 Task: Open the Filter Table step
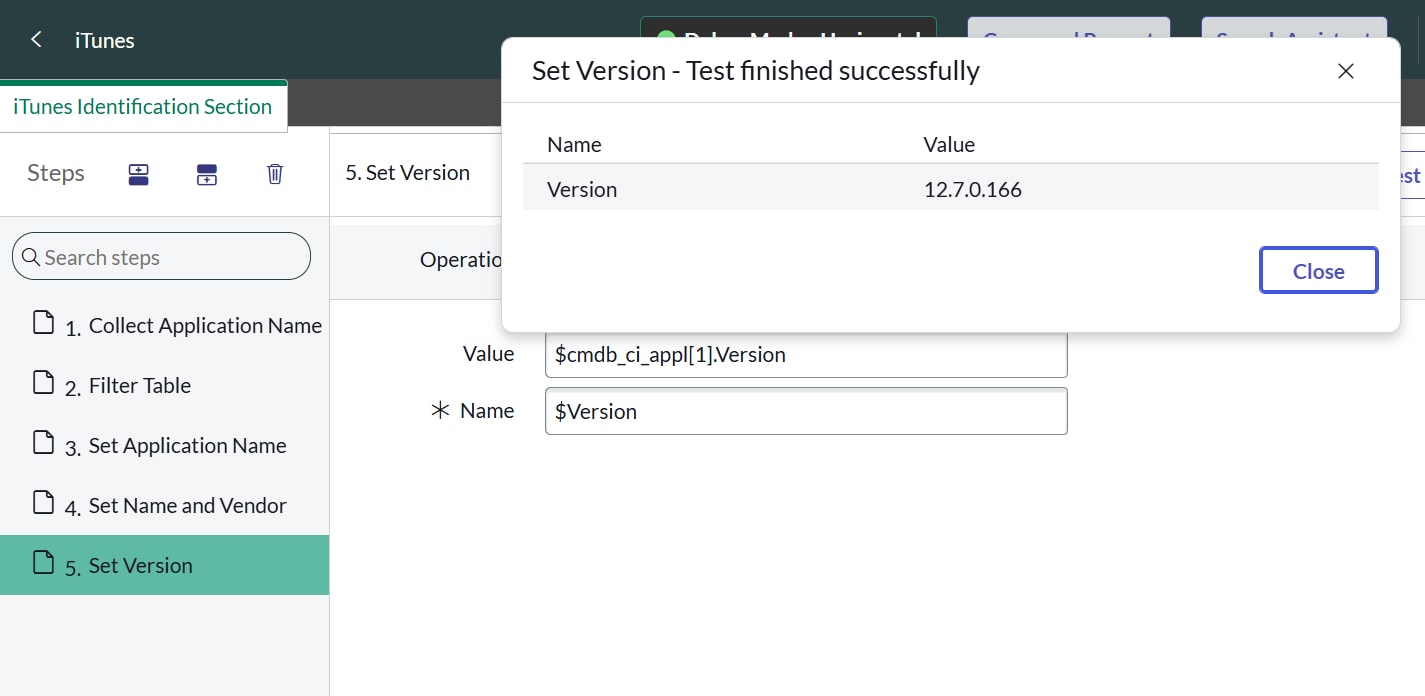164,385
